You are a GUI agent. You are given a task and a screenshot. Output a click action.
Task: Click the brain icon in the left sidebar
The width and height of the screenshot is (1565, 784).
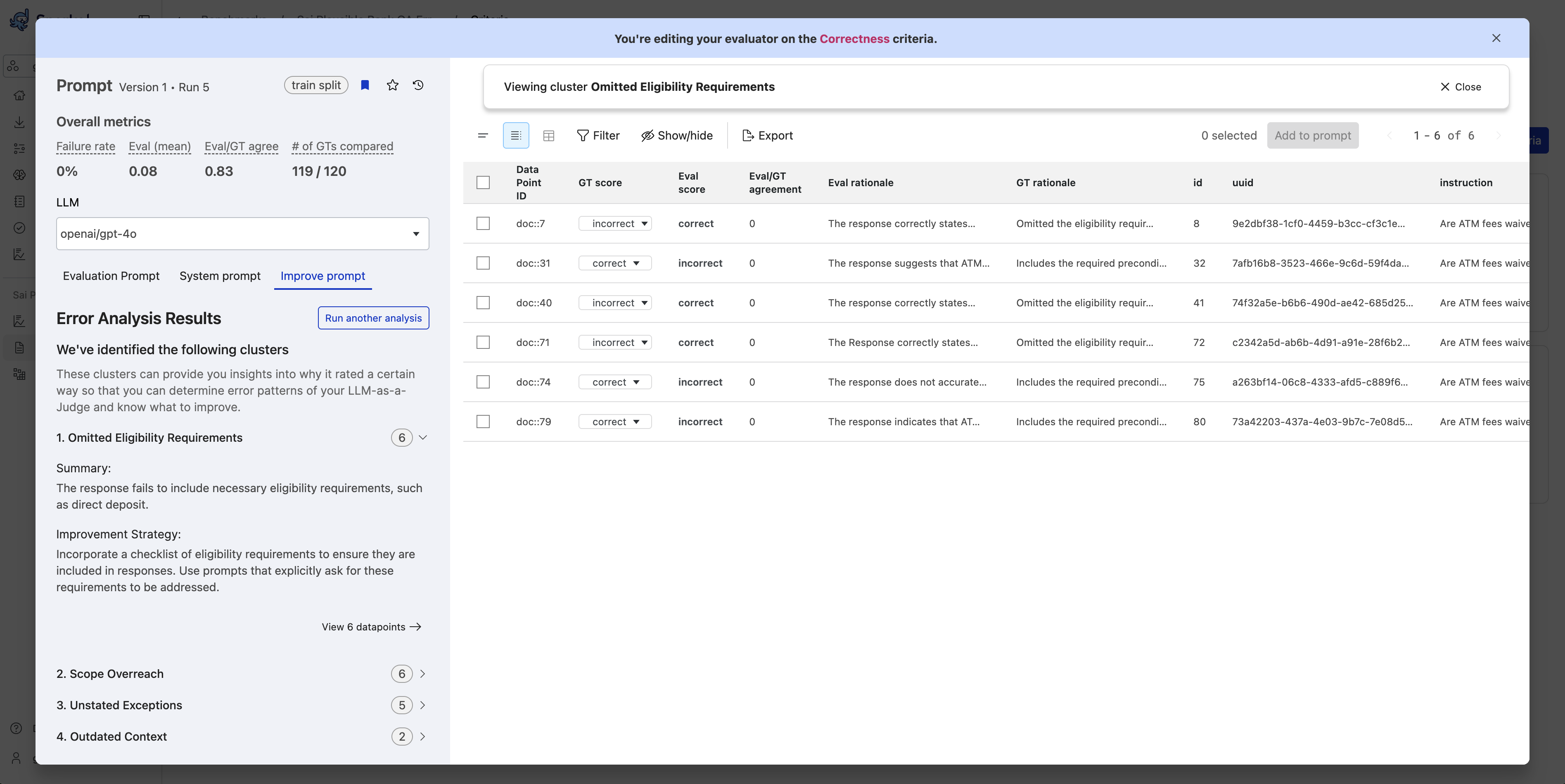tap(19, 175)
